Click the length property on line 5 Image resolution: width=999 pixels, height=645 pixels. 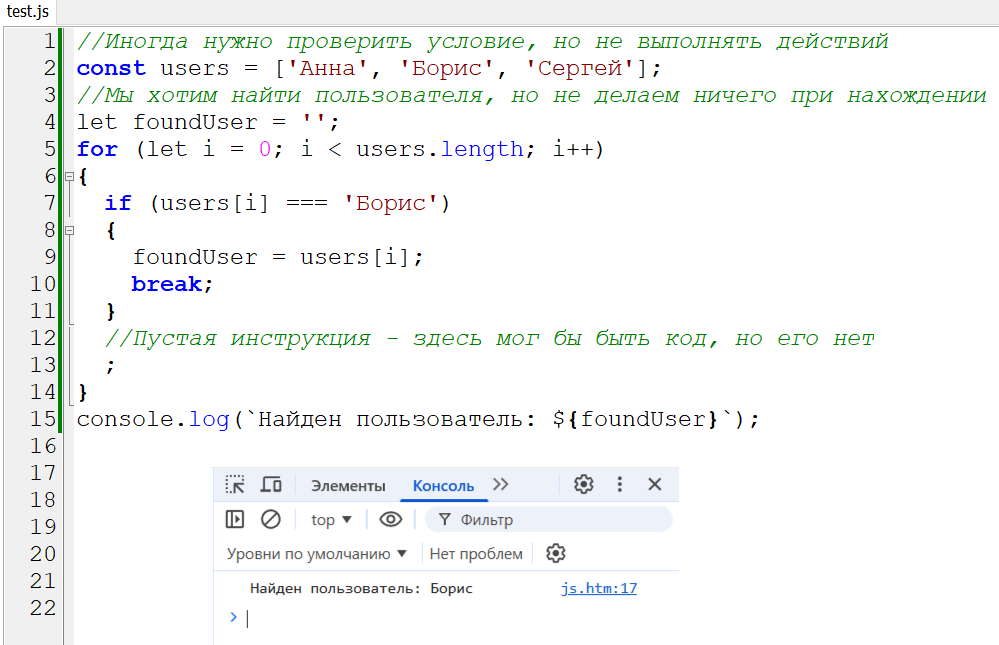[x=482, y=149]
